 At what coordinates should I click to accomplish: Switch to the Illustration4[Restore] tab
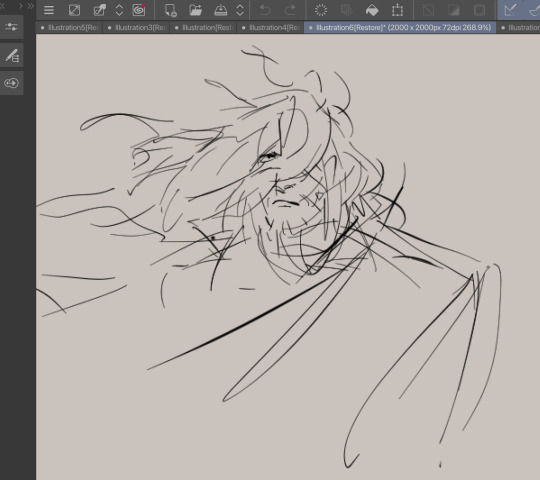click(x=270, y=28)
